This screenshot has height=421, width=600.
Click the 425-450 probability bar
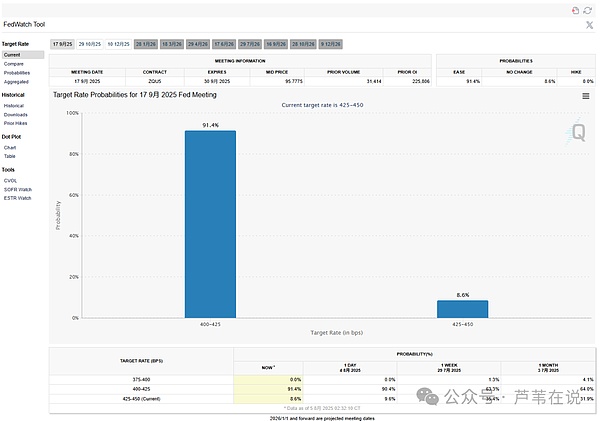[461, 308]
